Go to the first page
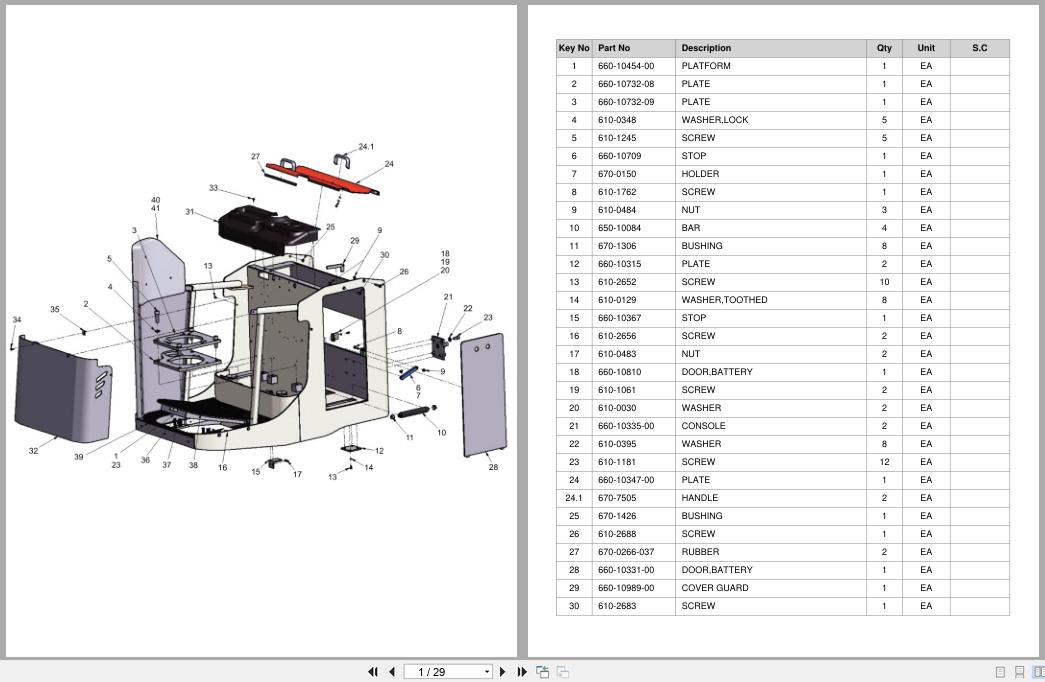Screen dimensions: 1045x682 pyautogui.click(x=373, y=672)
